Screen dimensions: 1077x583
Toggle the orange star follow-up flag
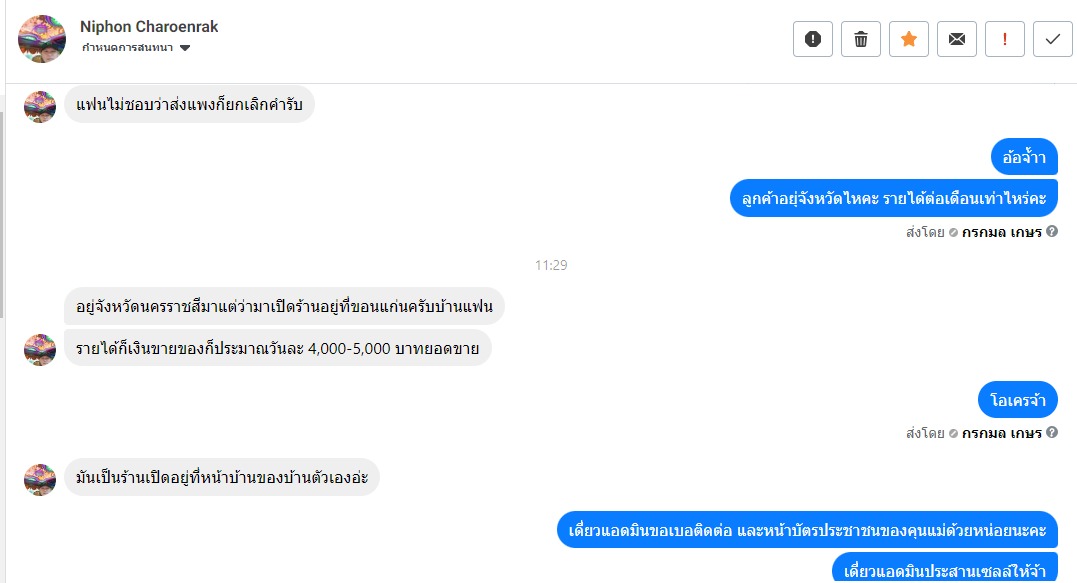(909, 39)
